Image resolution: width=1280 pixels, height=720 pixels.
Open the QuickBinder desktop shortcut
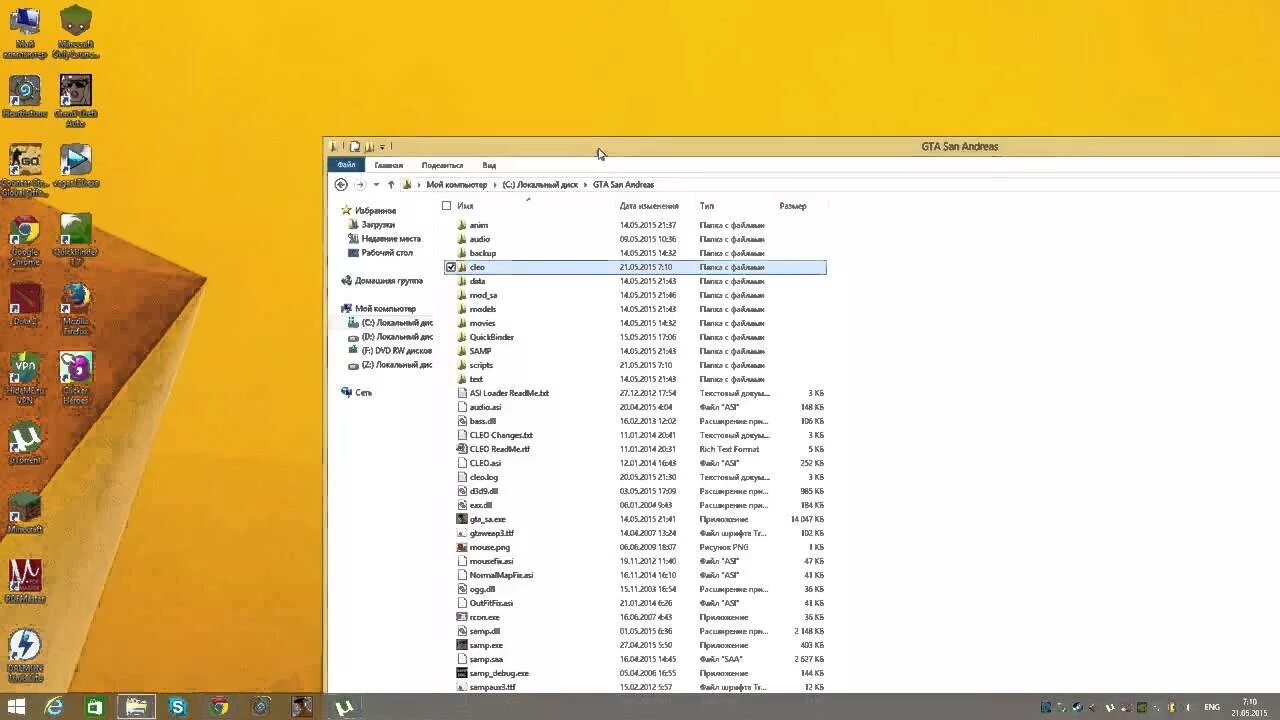76,240
